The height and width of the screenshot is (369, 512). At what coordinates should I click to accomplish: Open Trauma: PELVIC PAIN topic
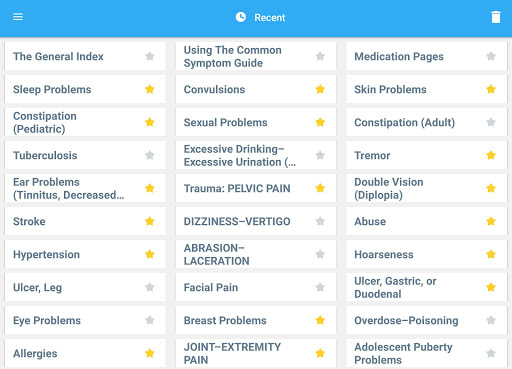point(237,188)
